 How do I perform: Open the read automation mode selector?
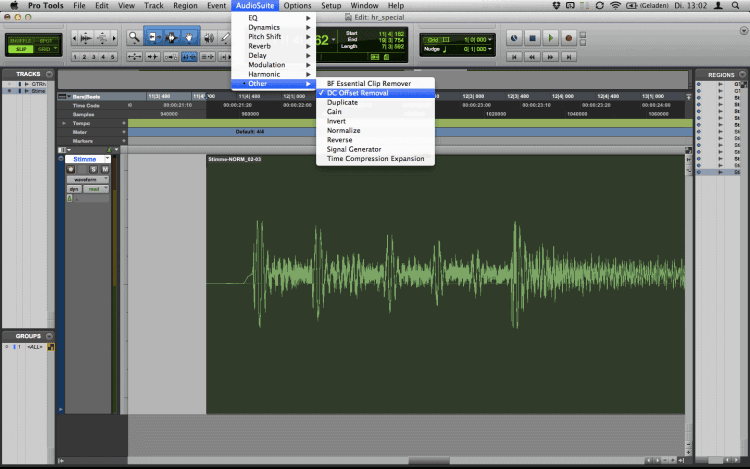pyautogui.click(x=96, y=189)
